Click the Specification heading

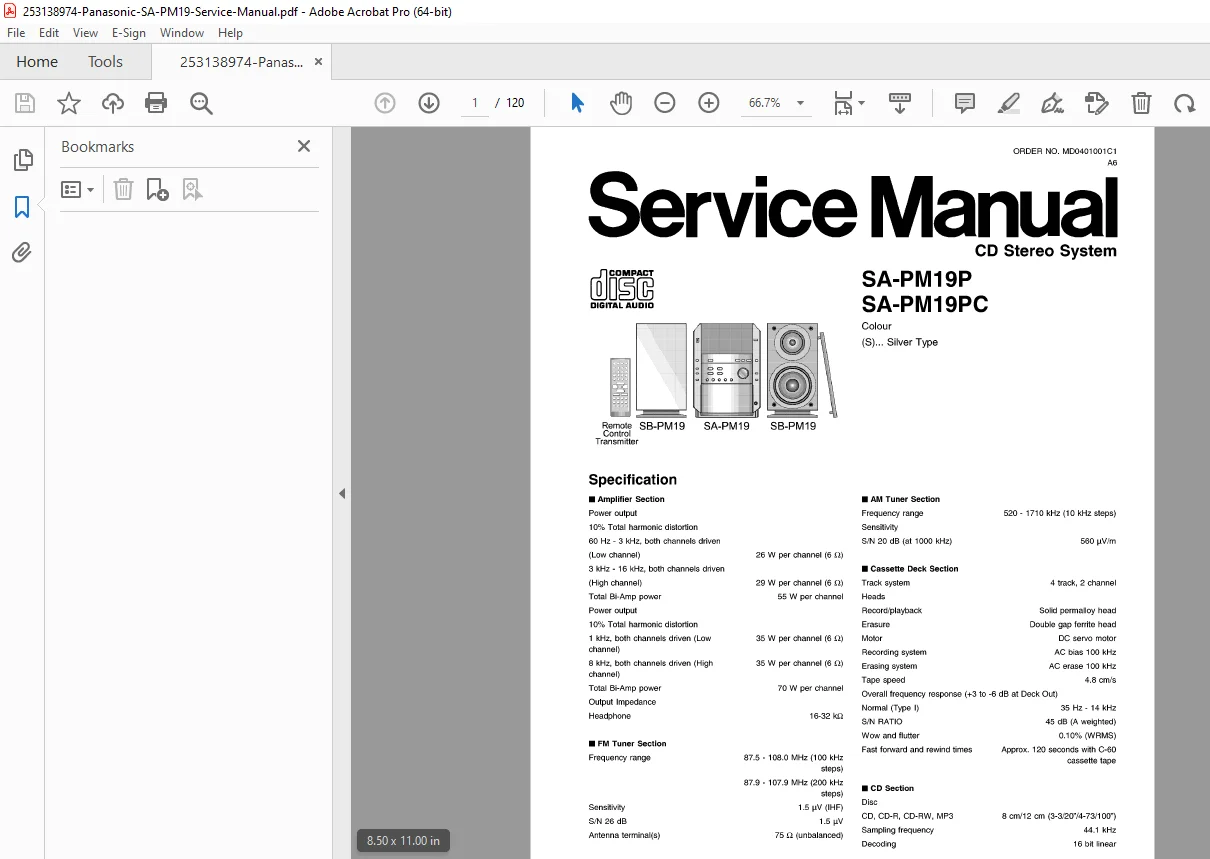coord(632,479)
